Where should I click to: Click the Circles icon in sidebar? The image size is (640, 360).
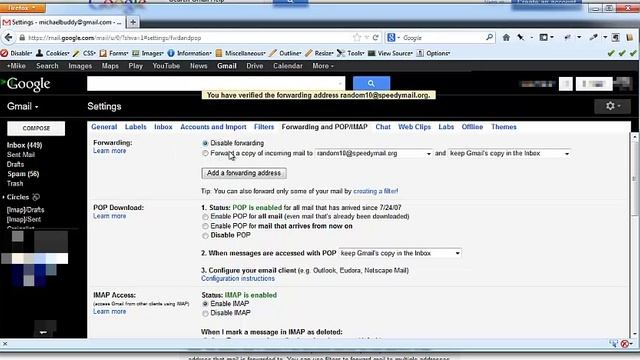click(36, 197)
